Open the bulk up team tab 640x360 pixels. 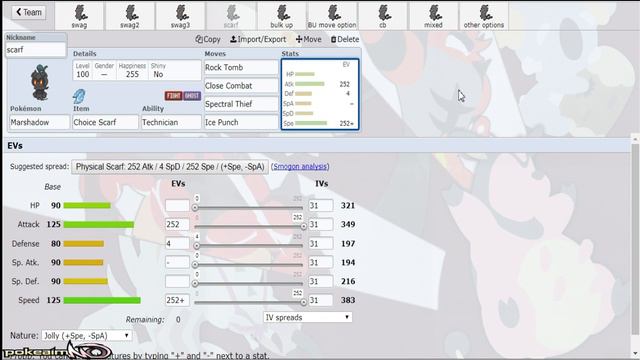(282, 16)
